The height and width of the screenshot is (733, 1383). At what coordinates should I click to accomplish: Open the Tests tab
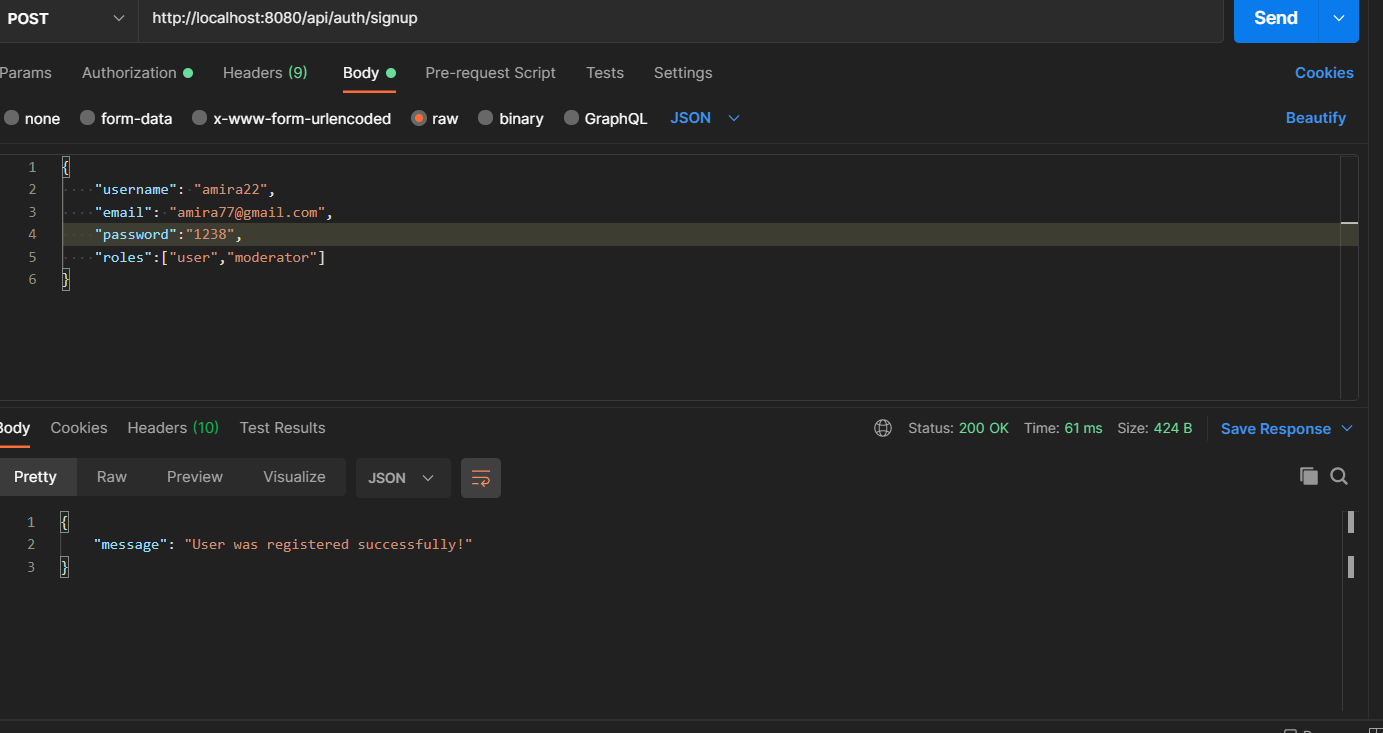click(x=605, y=72)
